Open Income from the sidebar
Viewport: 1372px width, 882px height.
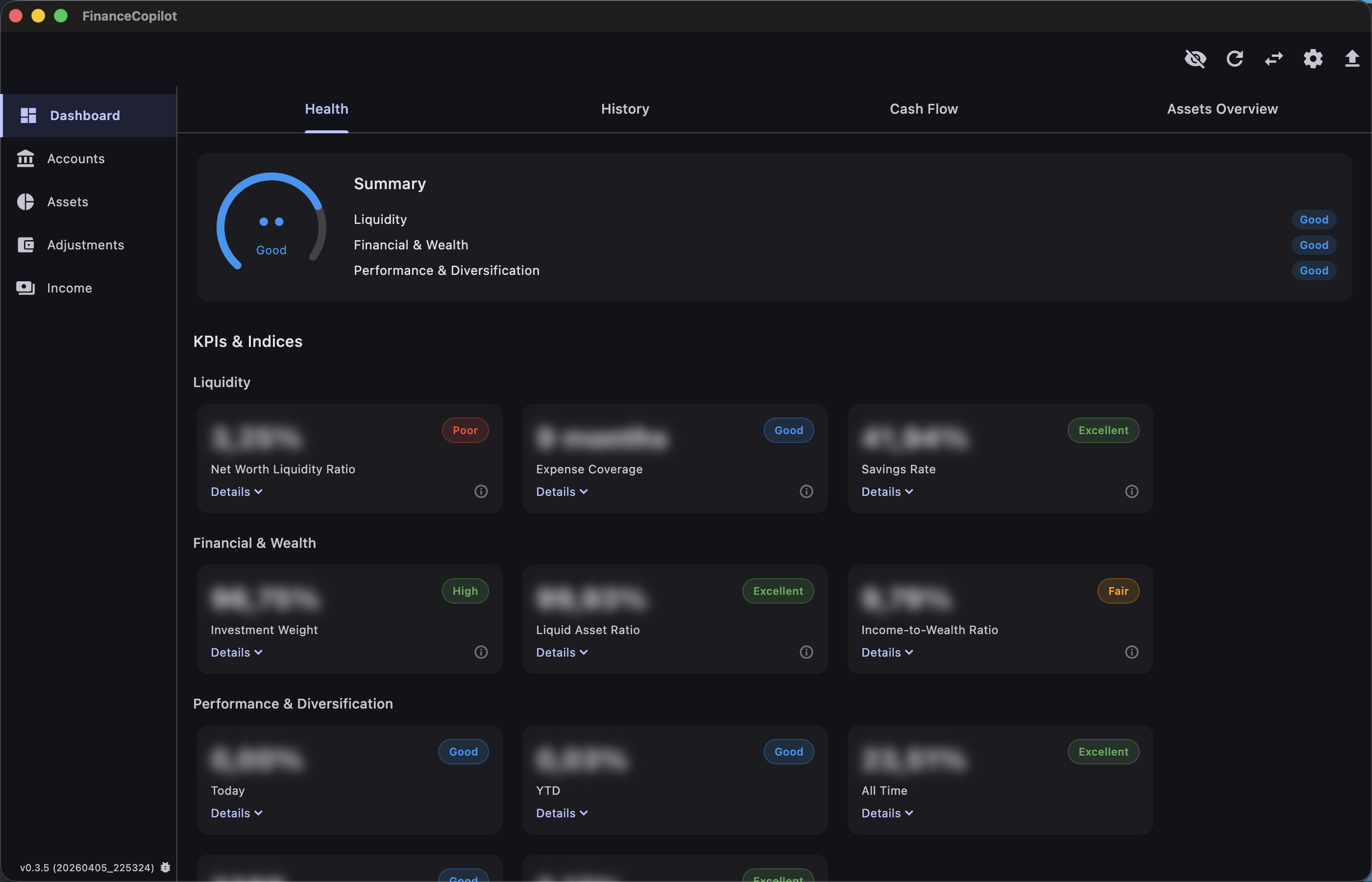(69, 288)
